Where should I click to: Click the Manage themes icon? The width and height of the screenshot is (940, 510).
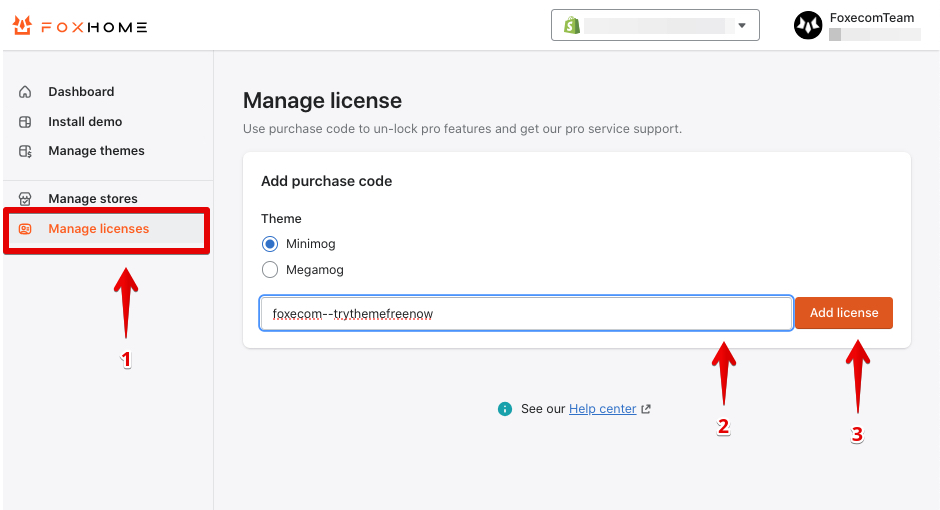[25, 151]
